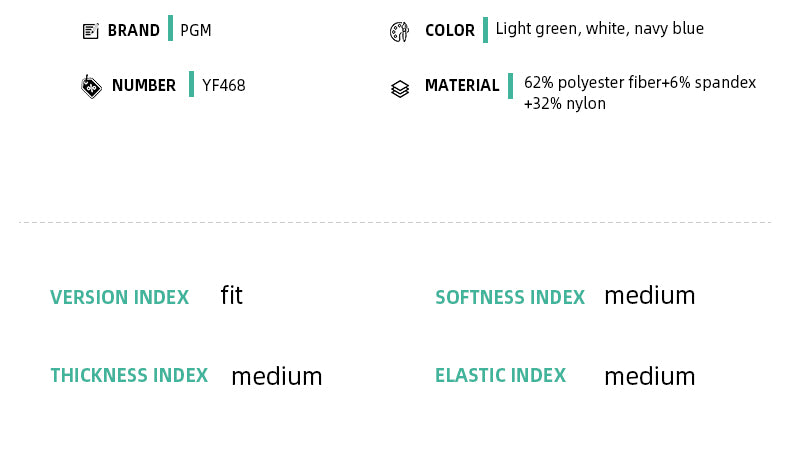Click the YF468 product number

224,86
